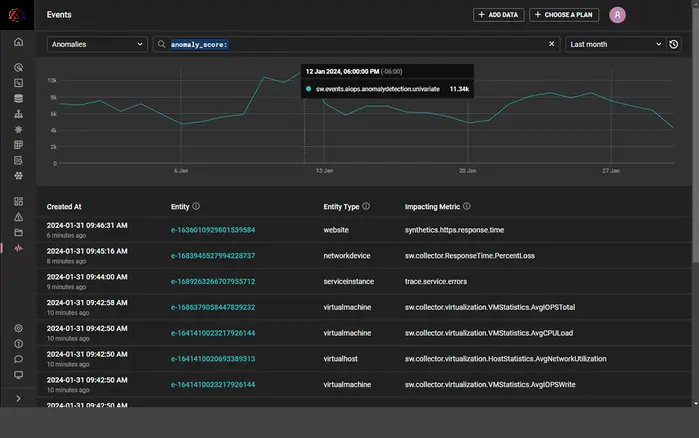Open entity e-1683945527994228737

pos(213,256)
